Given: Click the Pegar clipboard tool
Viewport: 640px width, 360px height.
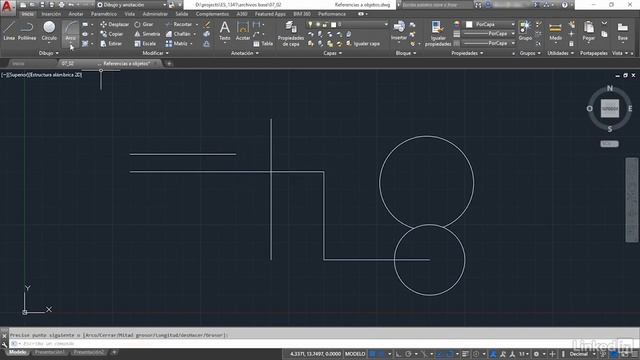Looking at the screenshot, I should (589, 31).
